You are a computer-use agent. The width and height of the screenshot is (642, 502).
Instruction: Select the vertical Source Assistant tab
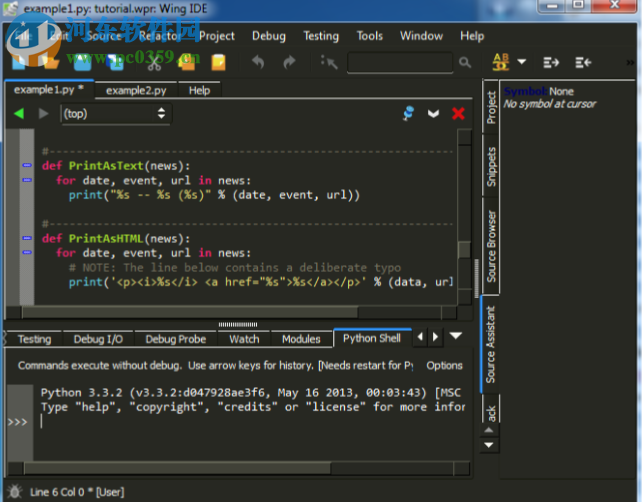coord(490,345)
